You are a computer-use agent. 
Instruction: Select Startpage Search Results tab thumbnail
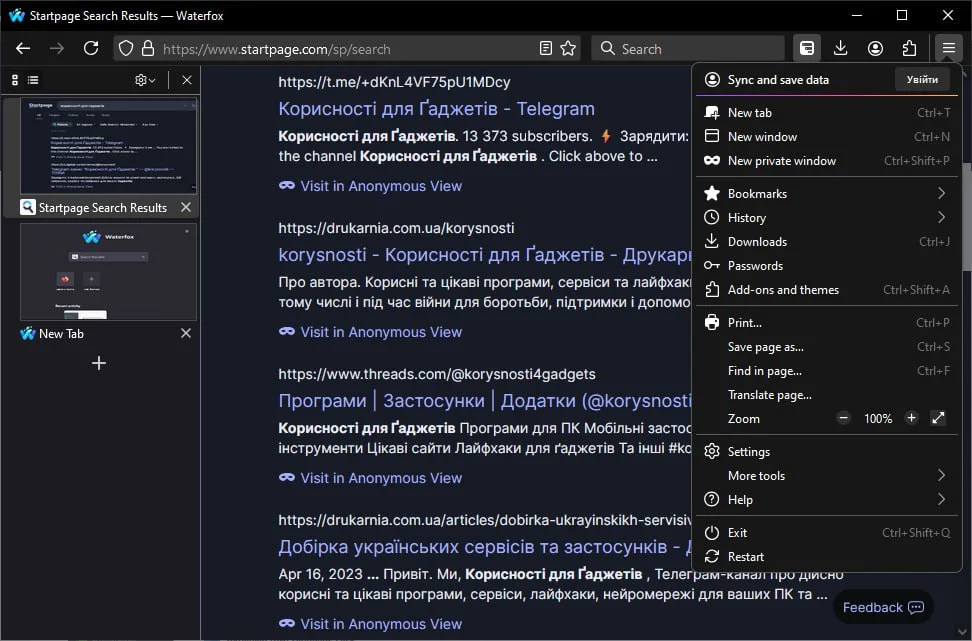[x=108, y=146]
